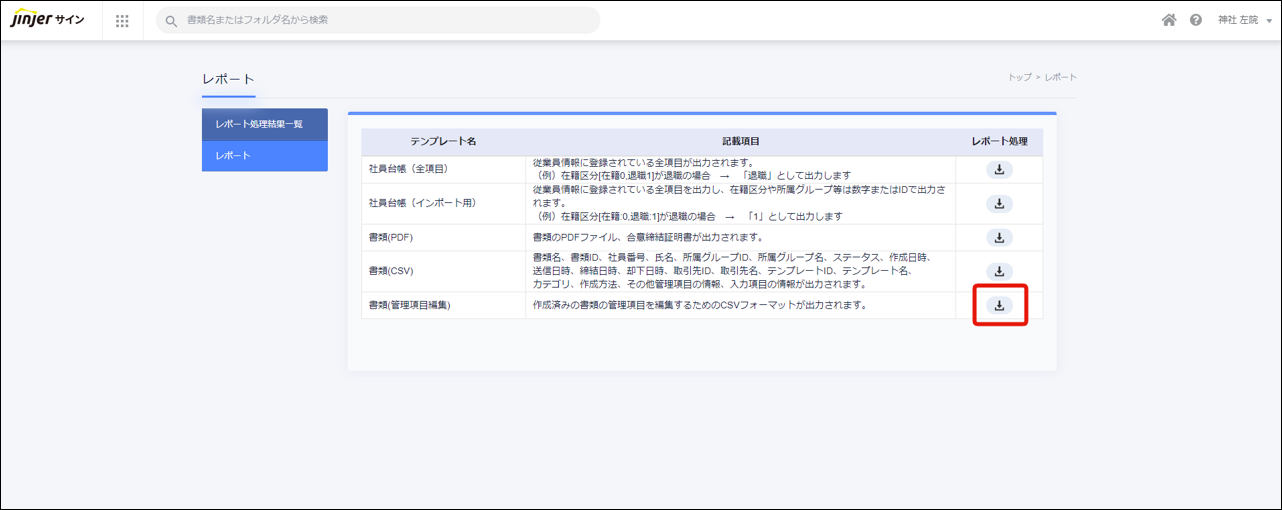Click the レポート処理 column header
This screenshot has width=1282, height=510.
(999, 142)
